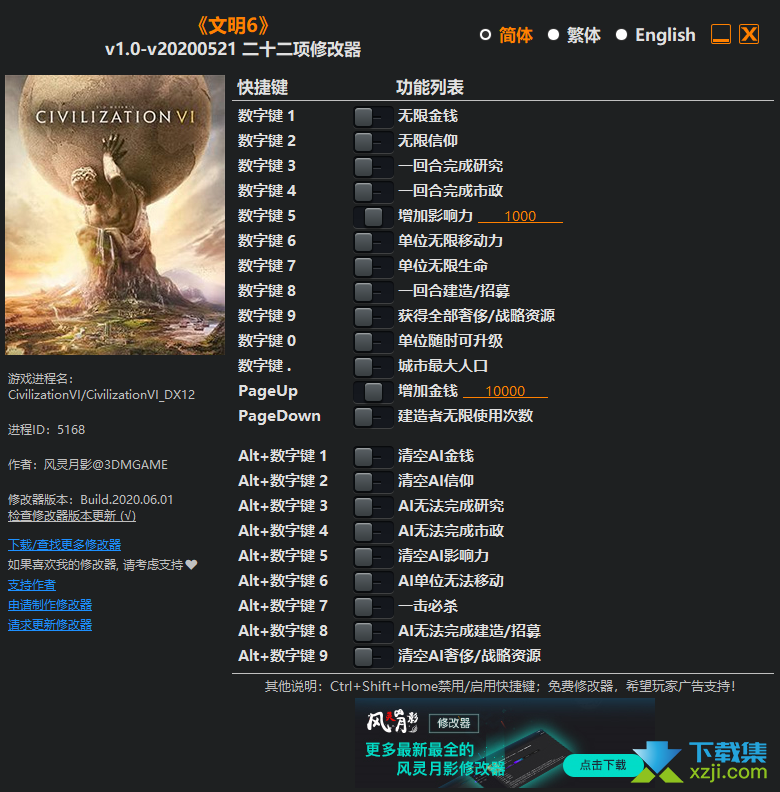This screenshot has width=780, height=792.
Task: Toggle 无限金钱 switch
Action: click(373, 117)
